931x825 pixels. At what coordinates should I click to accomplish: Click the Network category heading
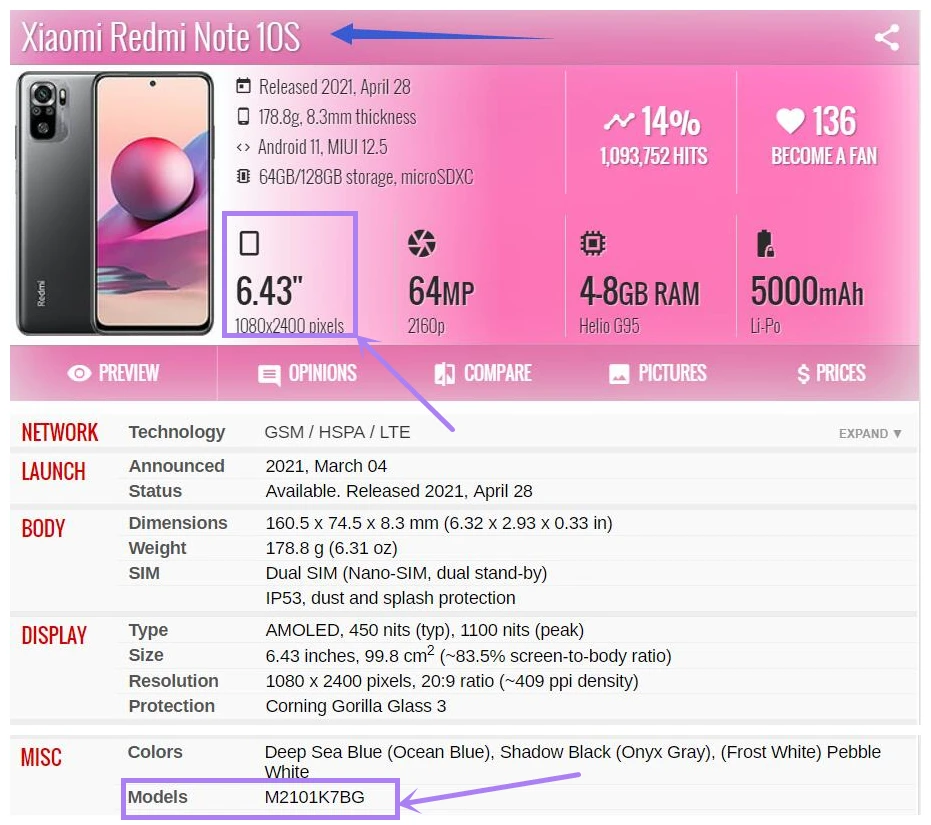click(x=59, y=432)
